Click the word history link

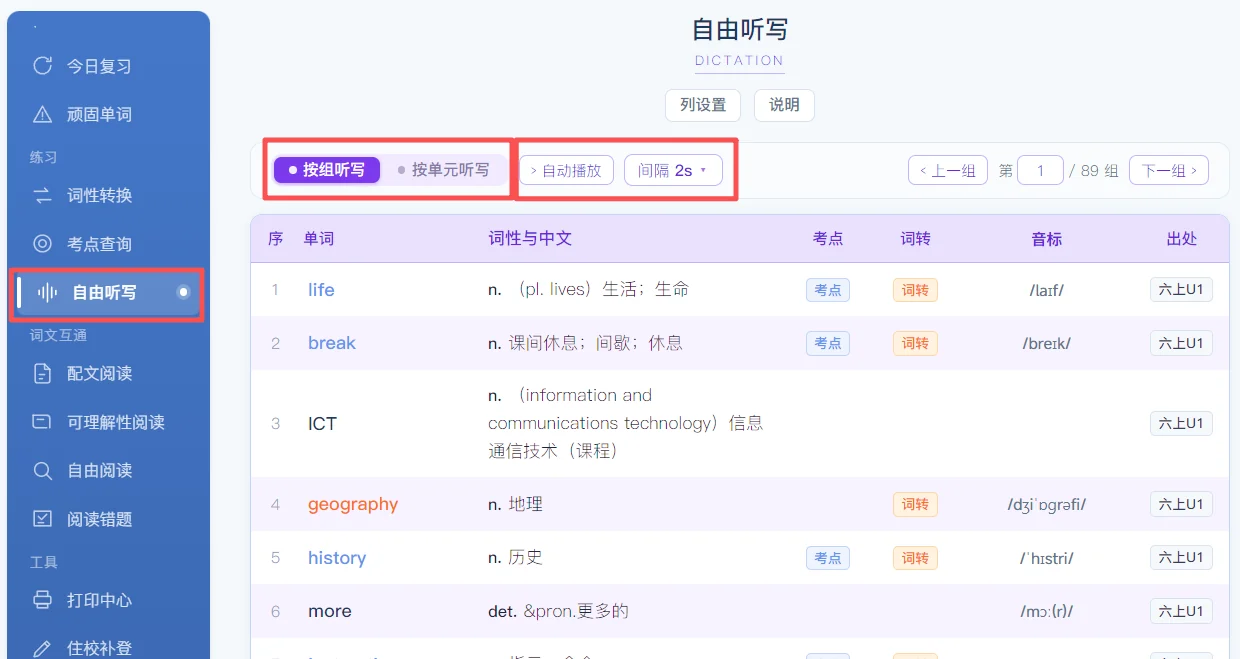(x=337, y=558)
